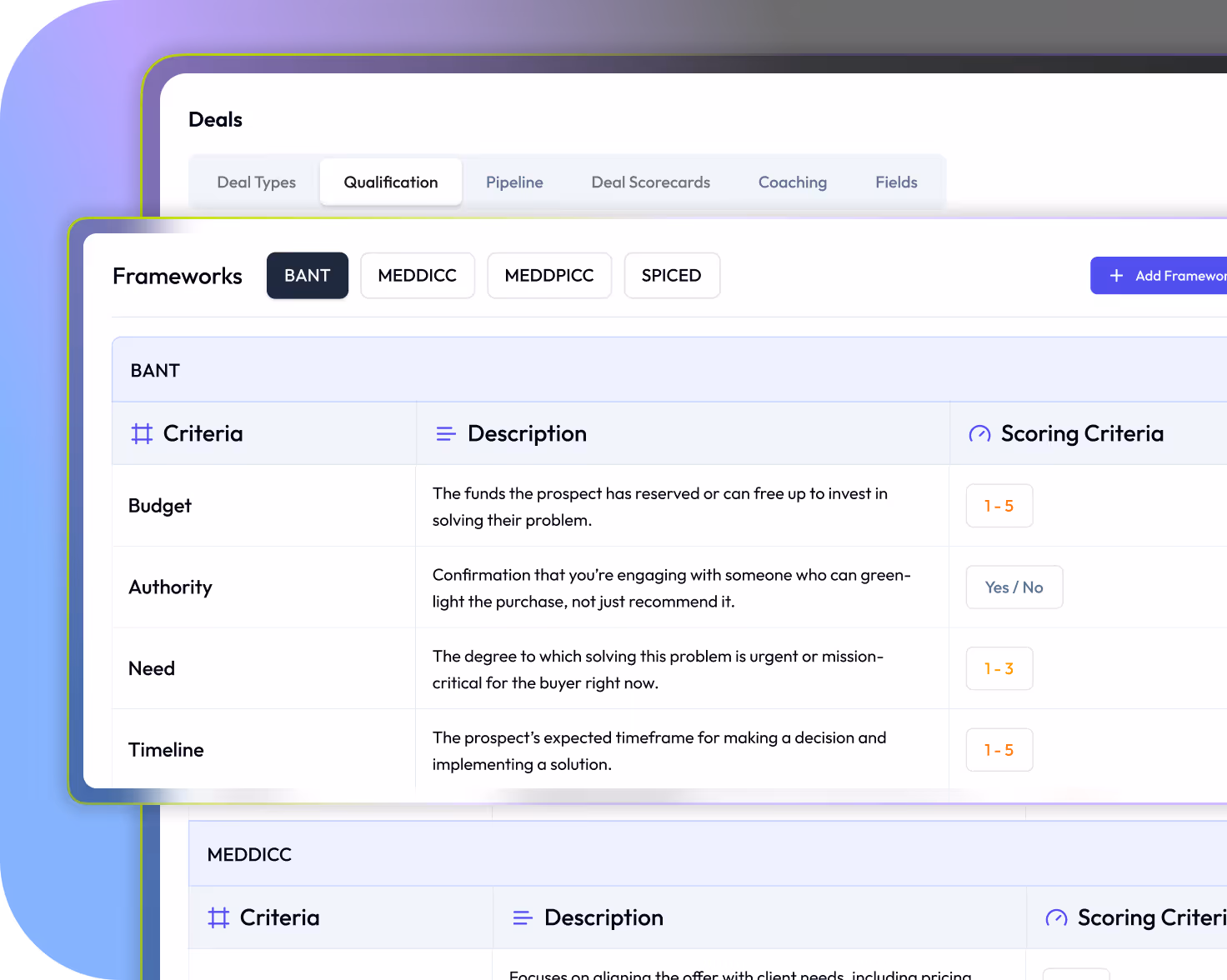
Task: Click the MEDDICC table's Description icon
Action: (x=522, y=917)
